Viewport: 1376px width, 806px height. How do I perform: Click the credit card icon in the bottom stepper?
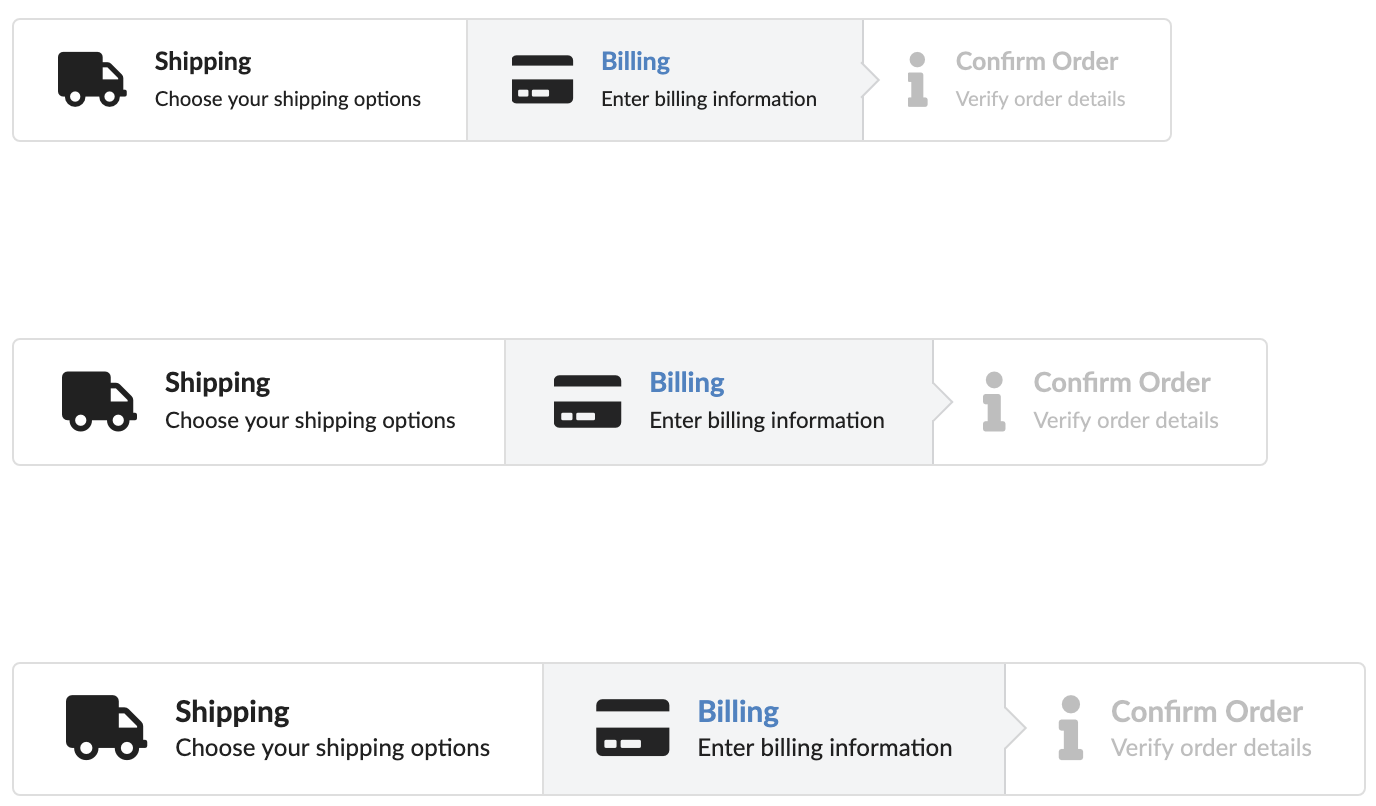tap(632, 727)
